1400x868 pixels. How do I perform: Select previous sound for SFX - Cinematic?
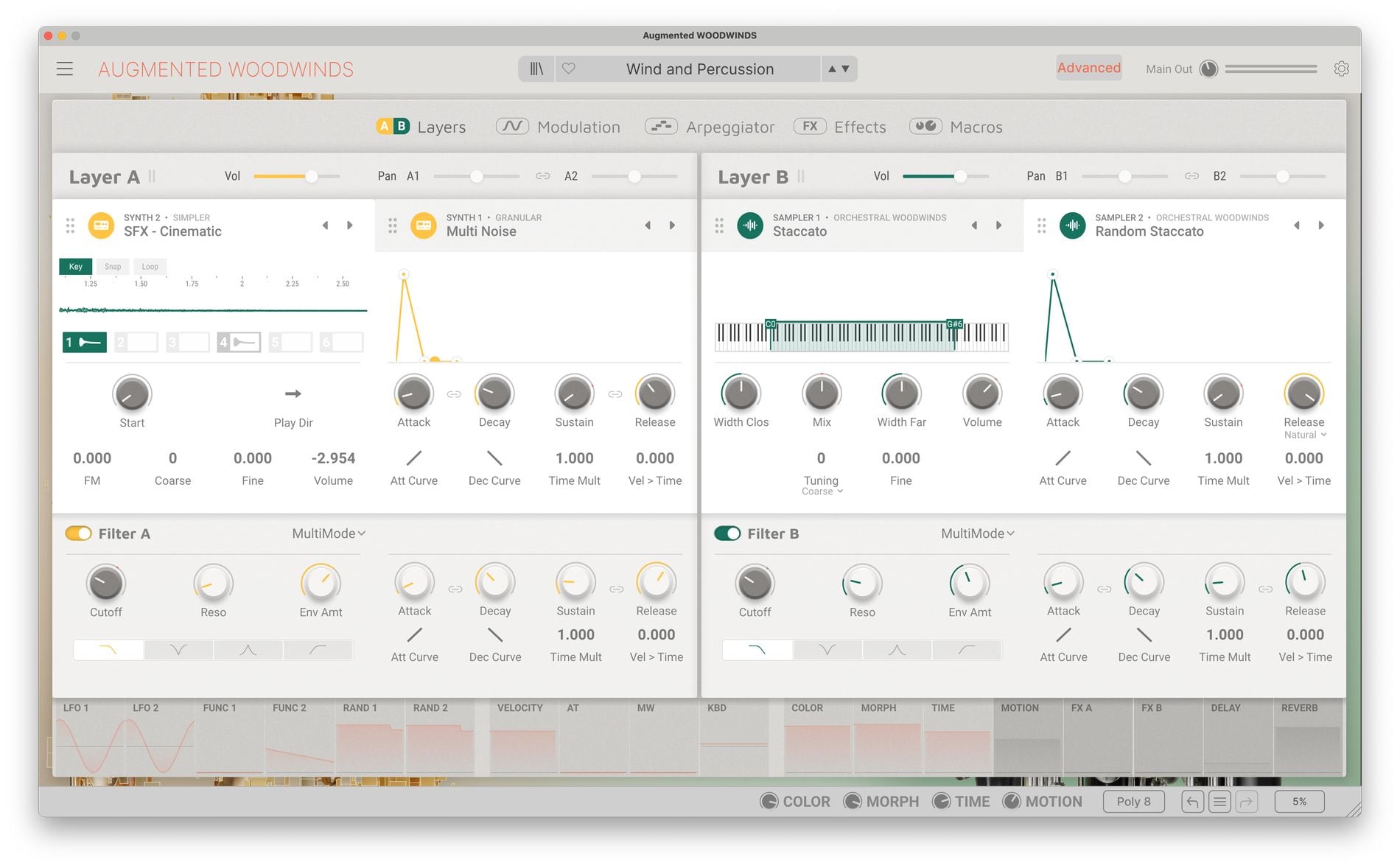point(325,225)
